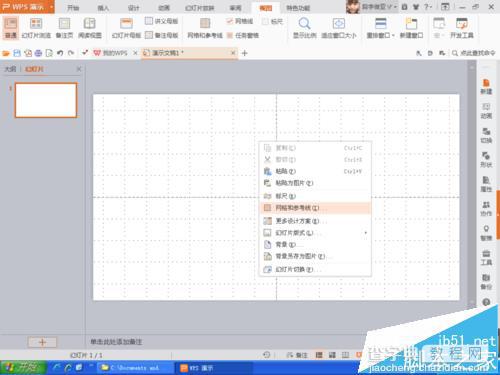Click 适应窗口大小 fit to window
Viewport: 500px width, 375px height.
click(x=339, y=28)
